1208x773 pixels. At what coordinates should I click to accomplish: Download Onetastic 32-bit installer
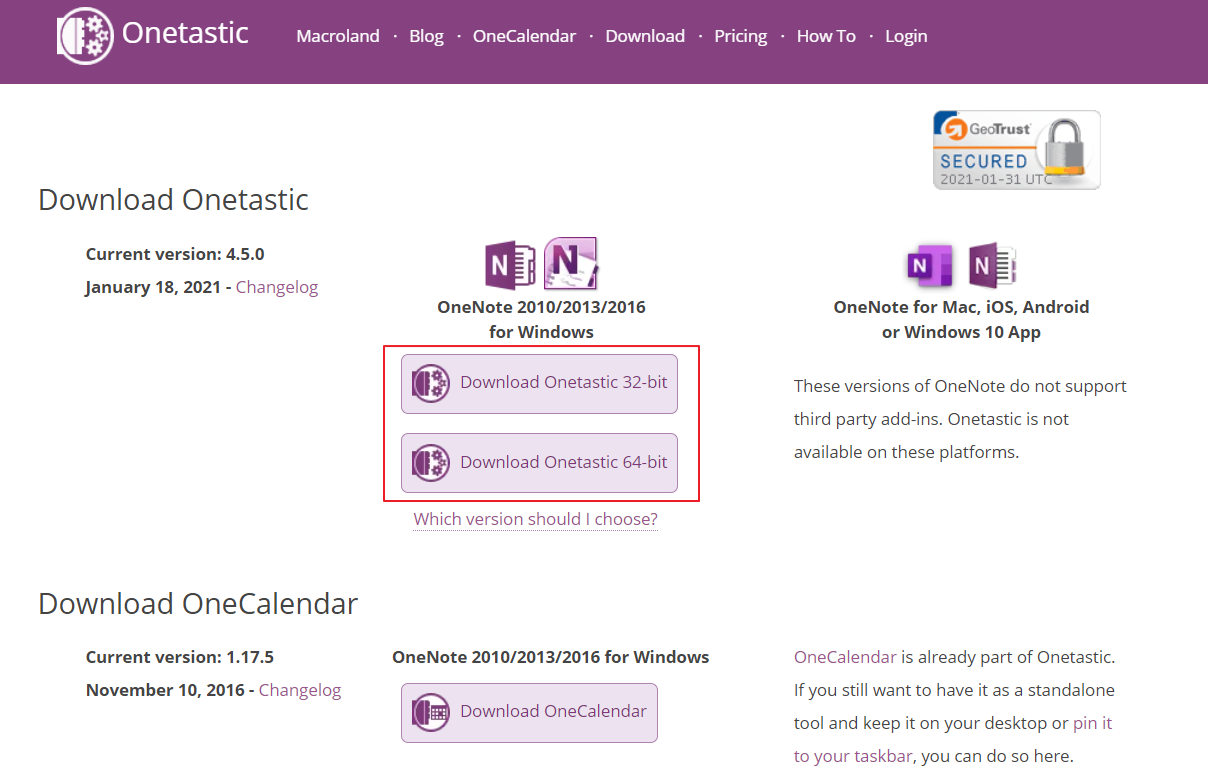pyautogui.click(x=539, y=383)
